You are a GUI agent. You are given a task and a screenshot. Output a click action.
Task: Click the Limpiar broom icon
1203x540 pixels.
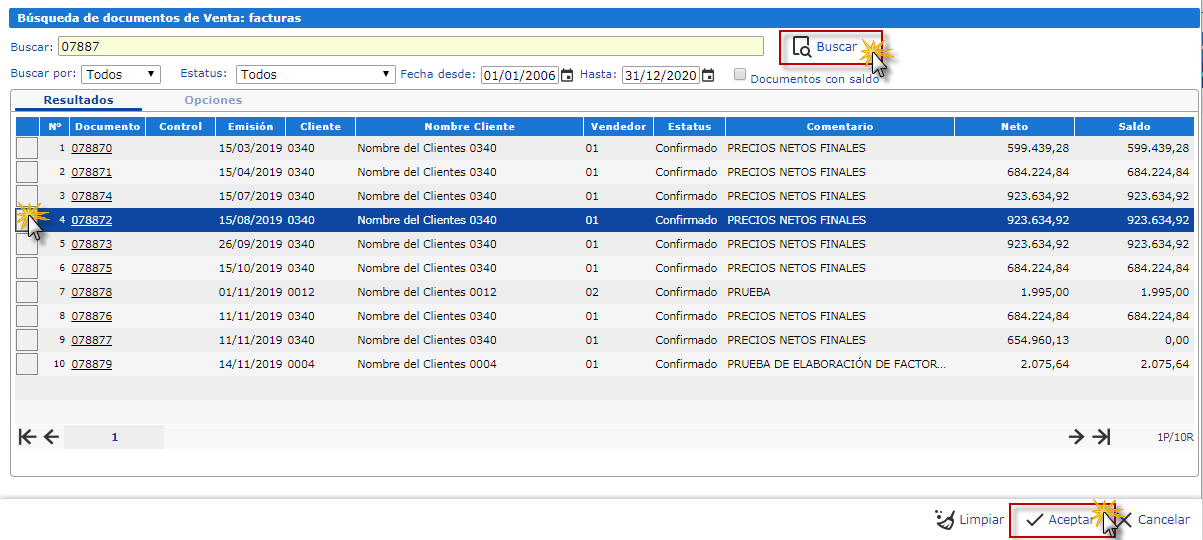click(x=944, y=520)
